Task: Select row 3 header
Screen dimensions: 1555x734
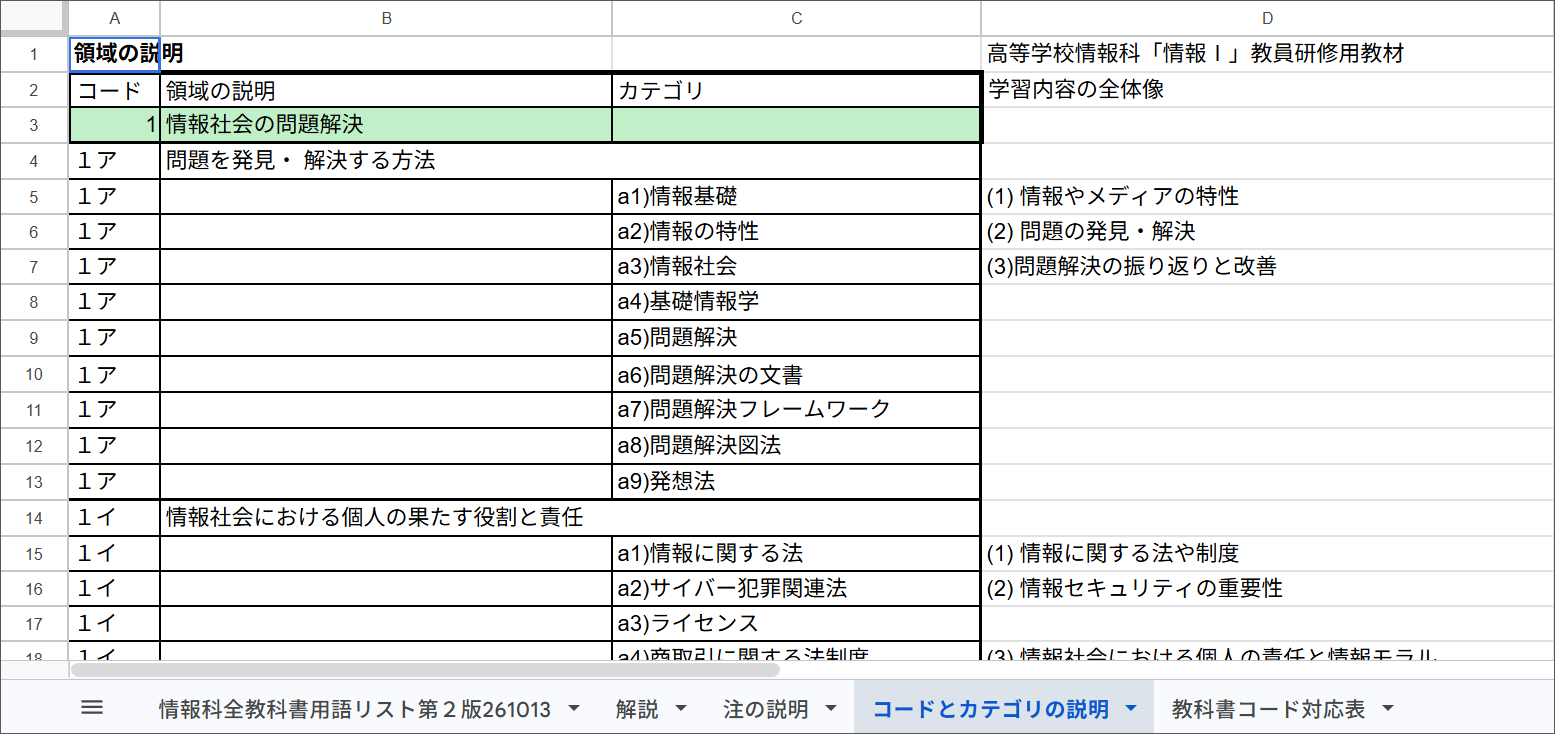Action: click(x=34, y=125)
